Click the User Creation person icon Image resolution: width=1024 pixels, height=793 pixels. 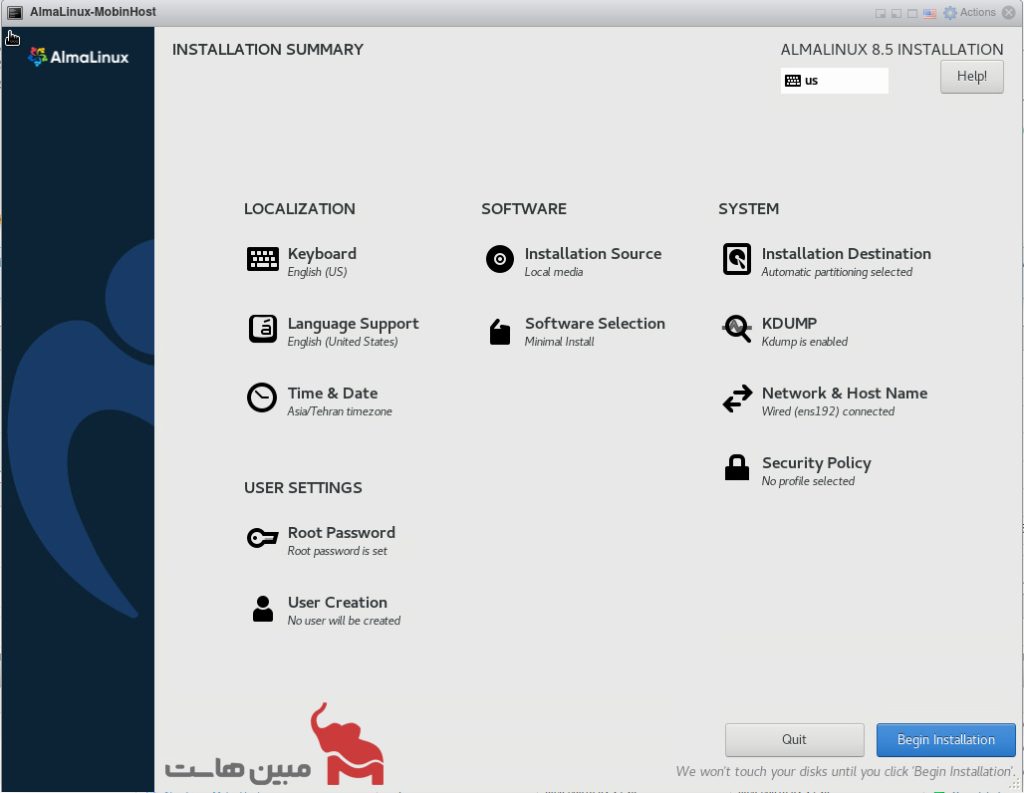(263, 608)
